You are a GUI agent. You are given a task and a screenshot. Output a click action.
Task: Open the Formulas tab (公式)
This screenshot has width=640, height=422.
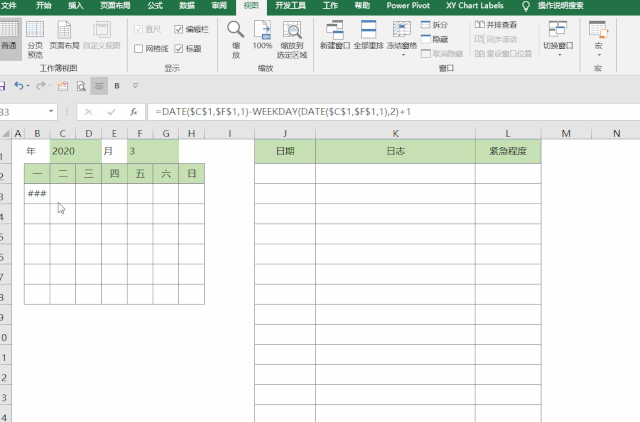coord(155,6)
